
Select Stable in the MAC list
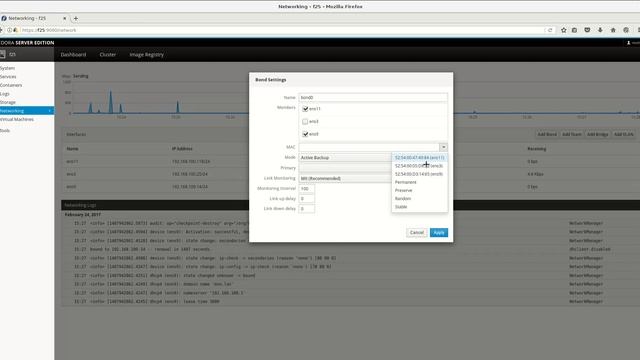tap(420, 207)
